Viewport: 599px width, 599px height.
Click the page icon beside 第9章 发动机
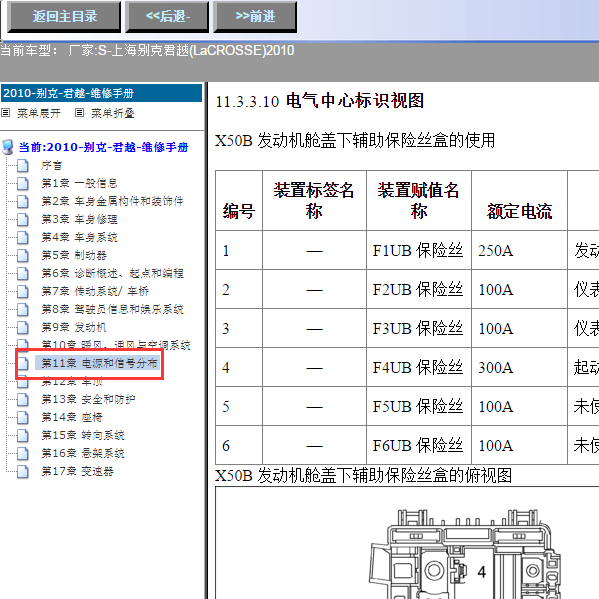click(x=23, y=327)
